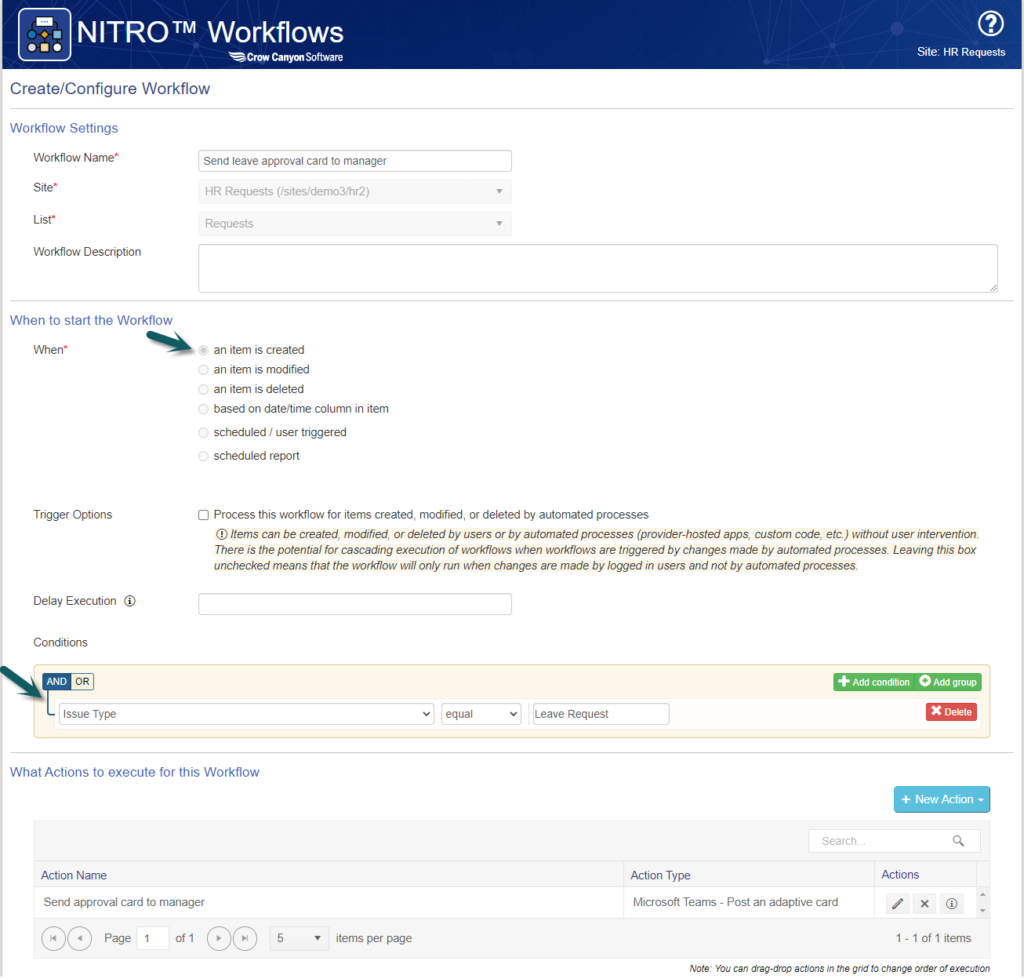Screen dimensions: 1024x979
Task: Expand the items per page dropdown
Action: click(x=300, y=939)
